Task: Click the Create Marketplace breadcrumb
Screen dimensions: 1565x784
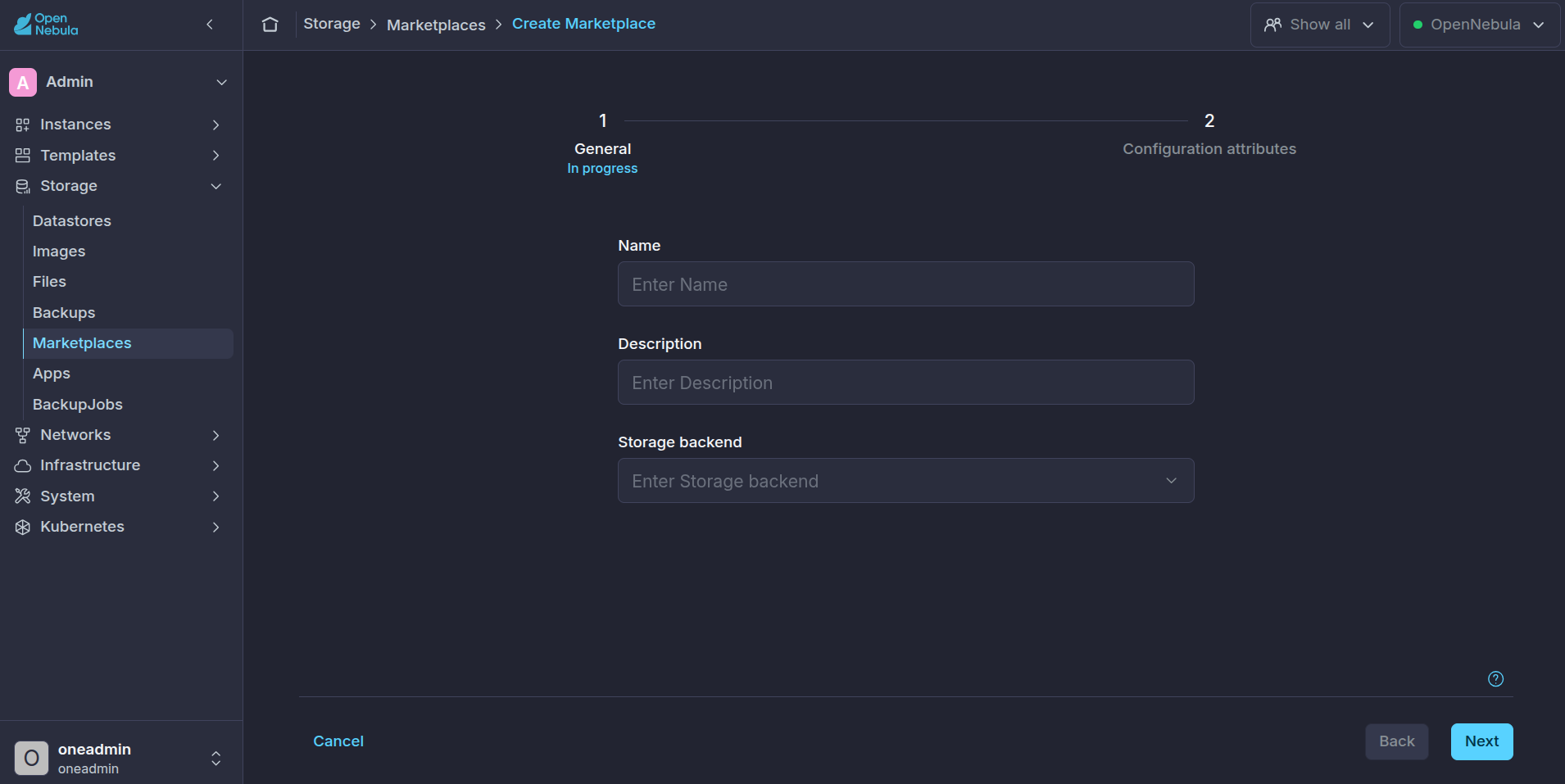Action: pyautogui.click(x=583, y=24)
